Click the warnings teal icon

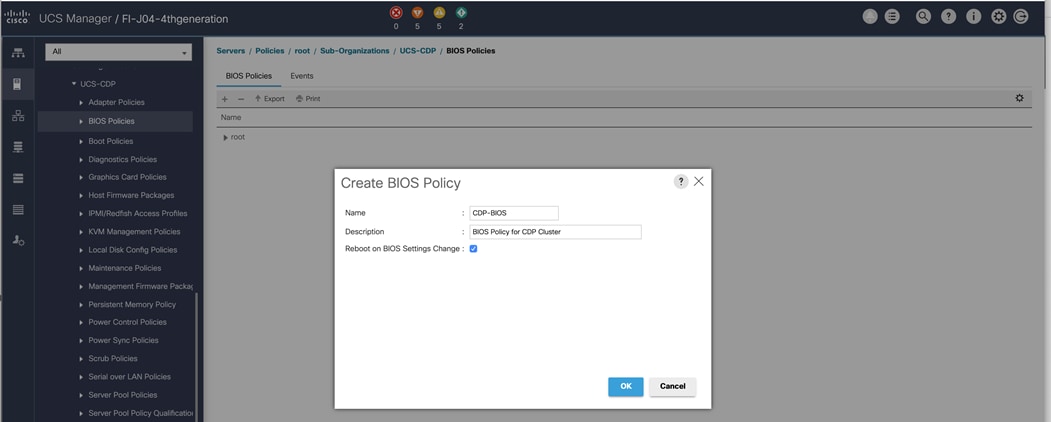461,13
